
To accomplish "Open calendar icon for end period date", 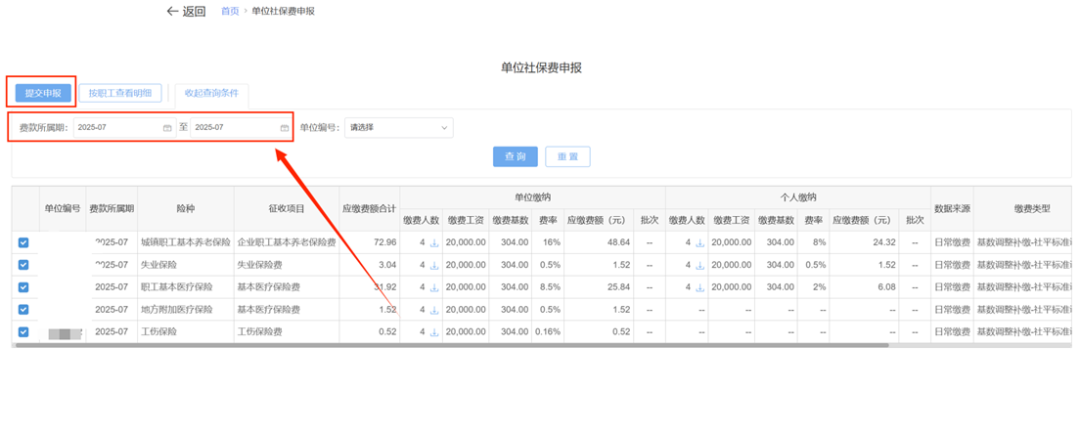I will (x=284, y=128).
